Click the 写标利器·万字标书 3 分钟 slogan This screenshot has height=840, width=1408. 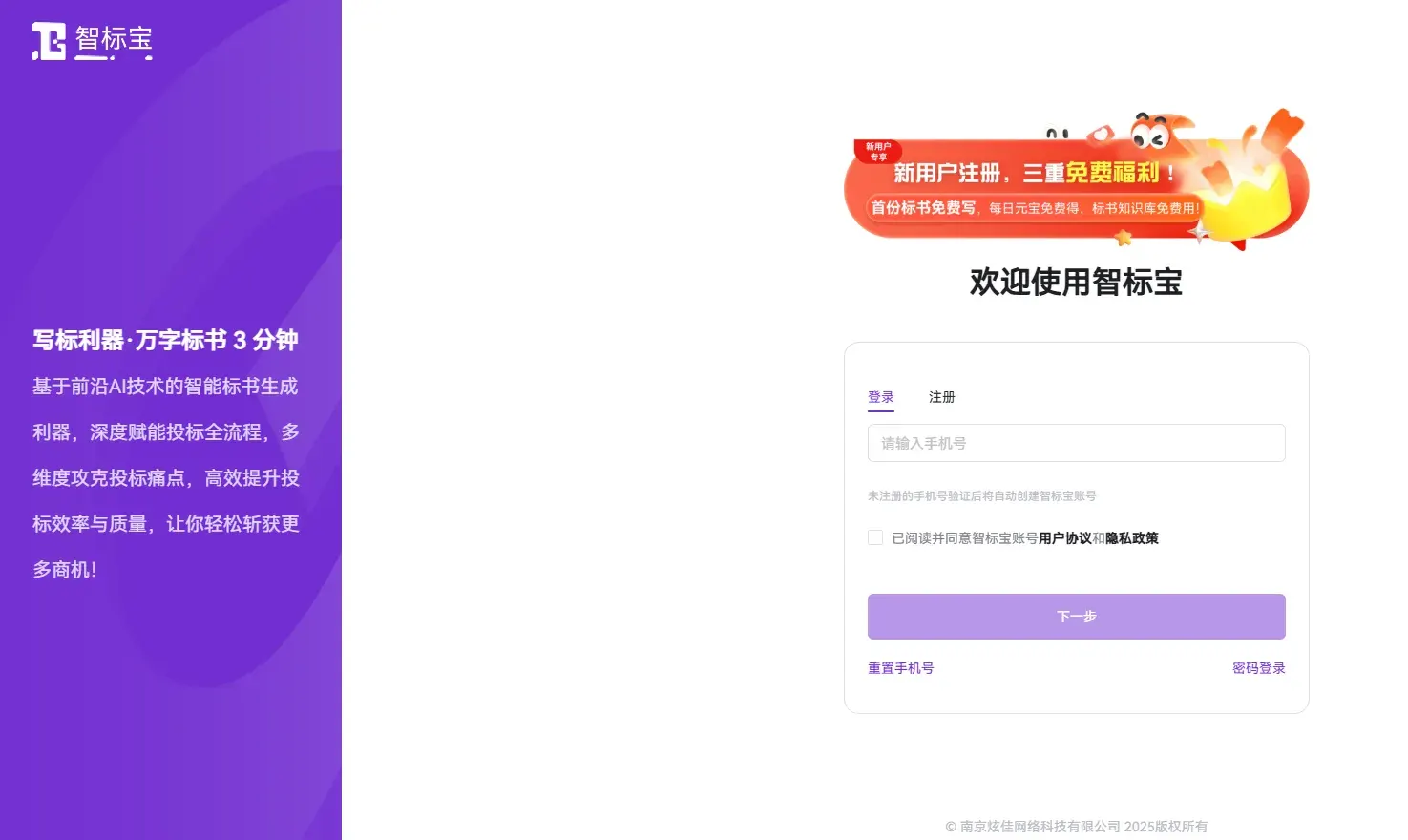click(x=165, y=340)
